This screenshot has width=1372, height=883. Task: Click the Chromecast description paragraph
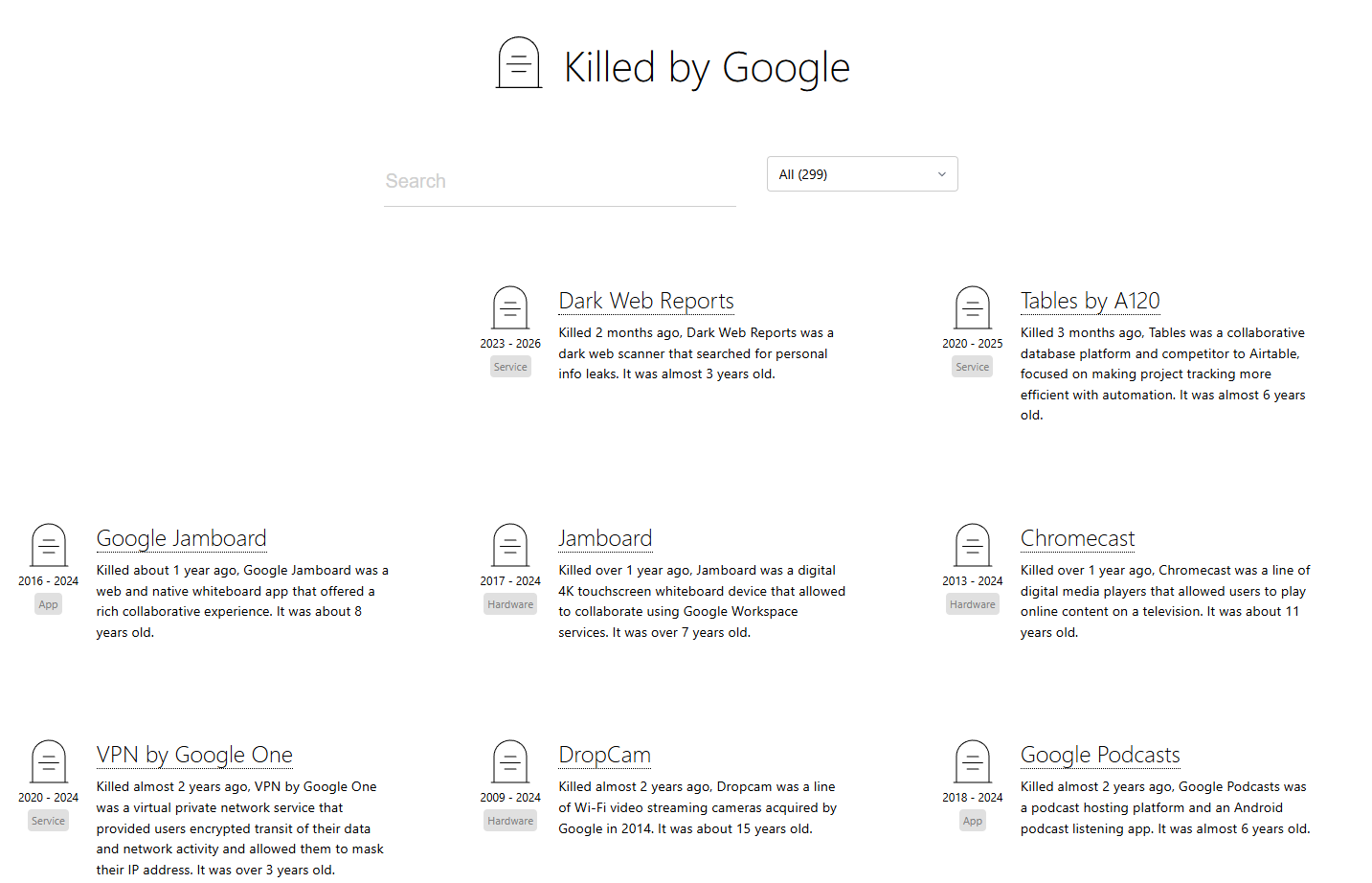[x=1165, y=601]
